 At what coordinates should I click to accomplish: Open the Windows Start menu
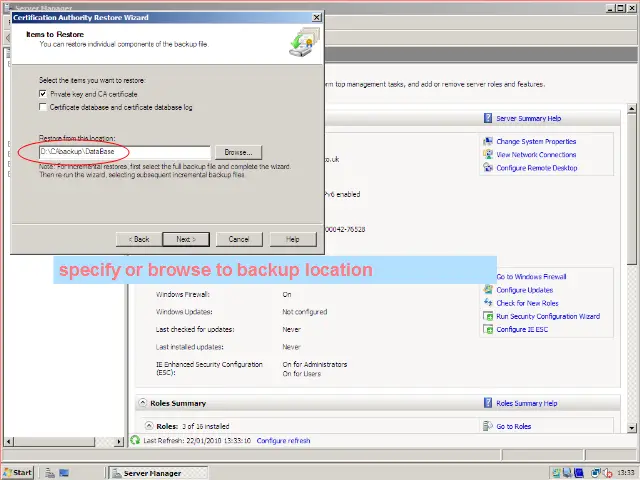(x=19, y=472)
